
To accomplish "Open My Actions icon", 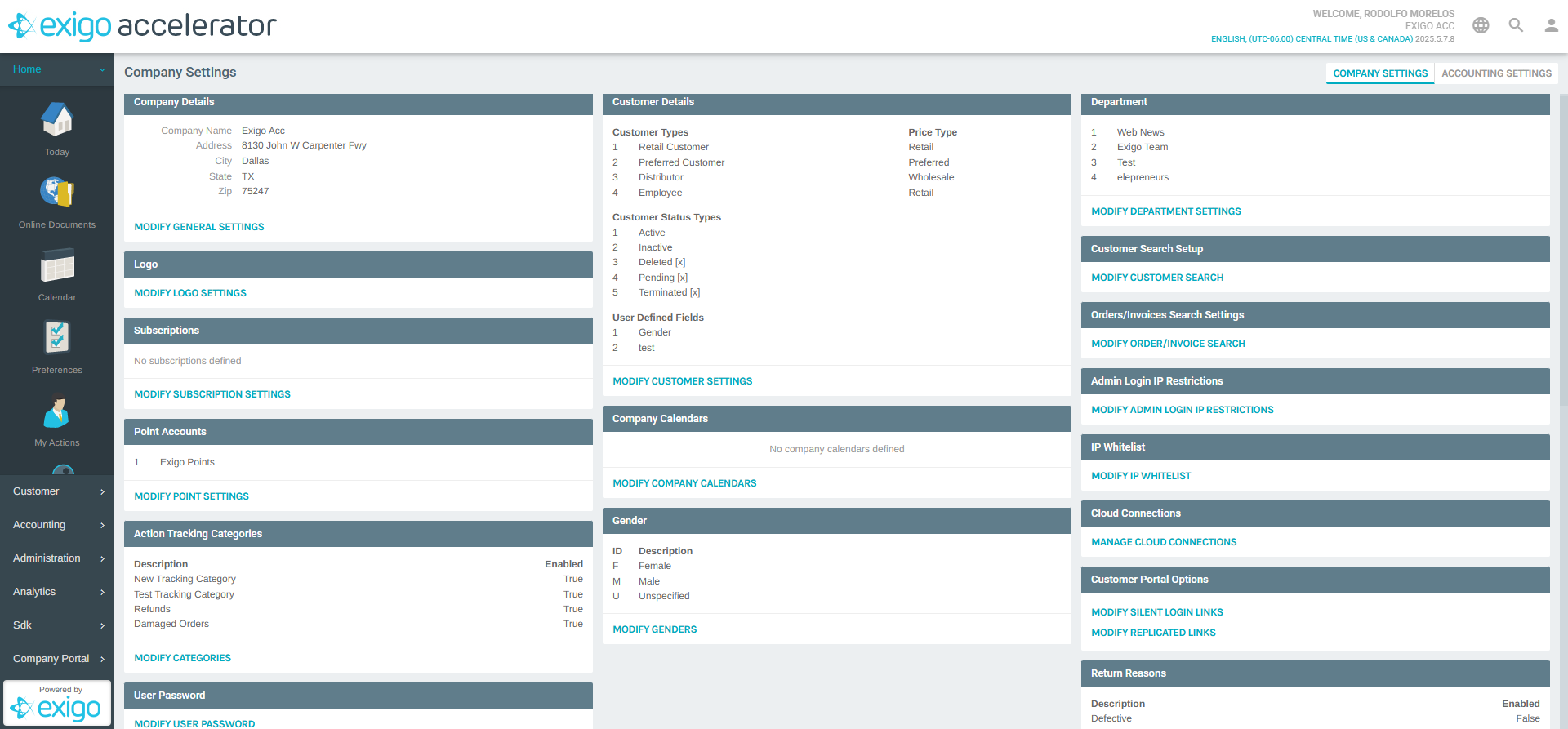I will (x=57, y=411).
